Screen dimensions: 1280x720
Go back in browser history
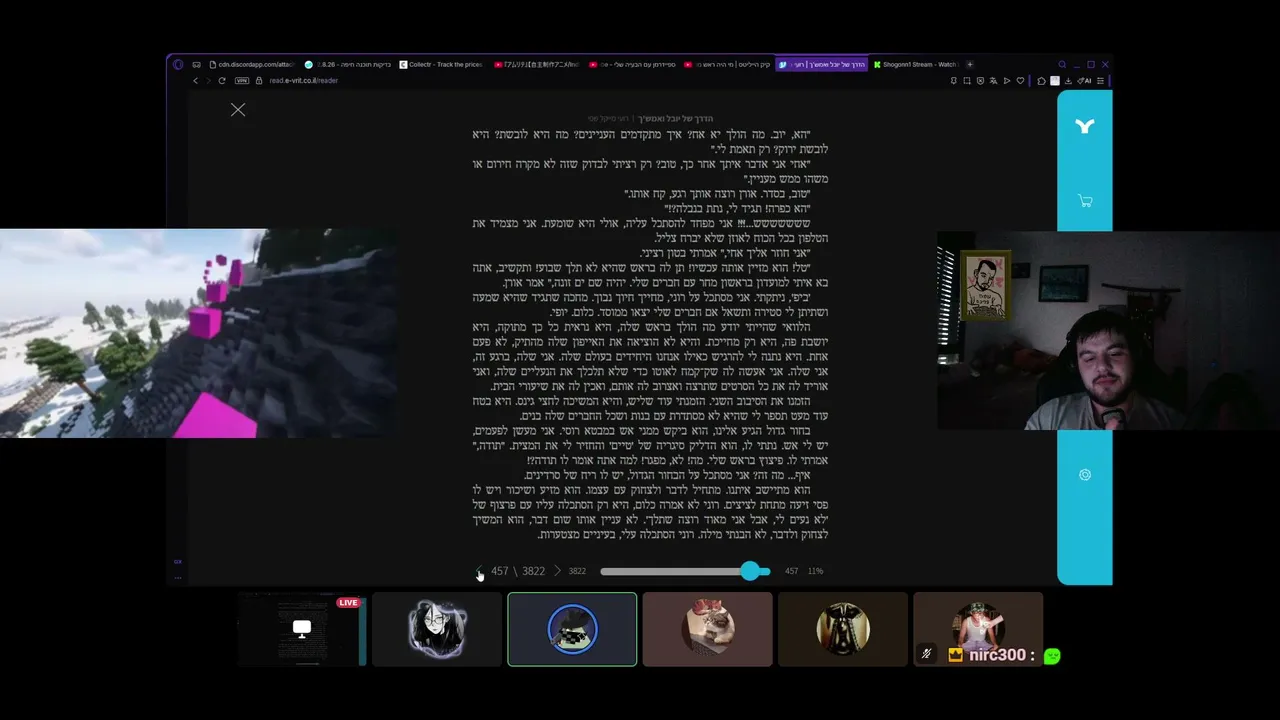coord(196,80)
